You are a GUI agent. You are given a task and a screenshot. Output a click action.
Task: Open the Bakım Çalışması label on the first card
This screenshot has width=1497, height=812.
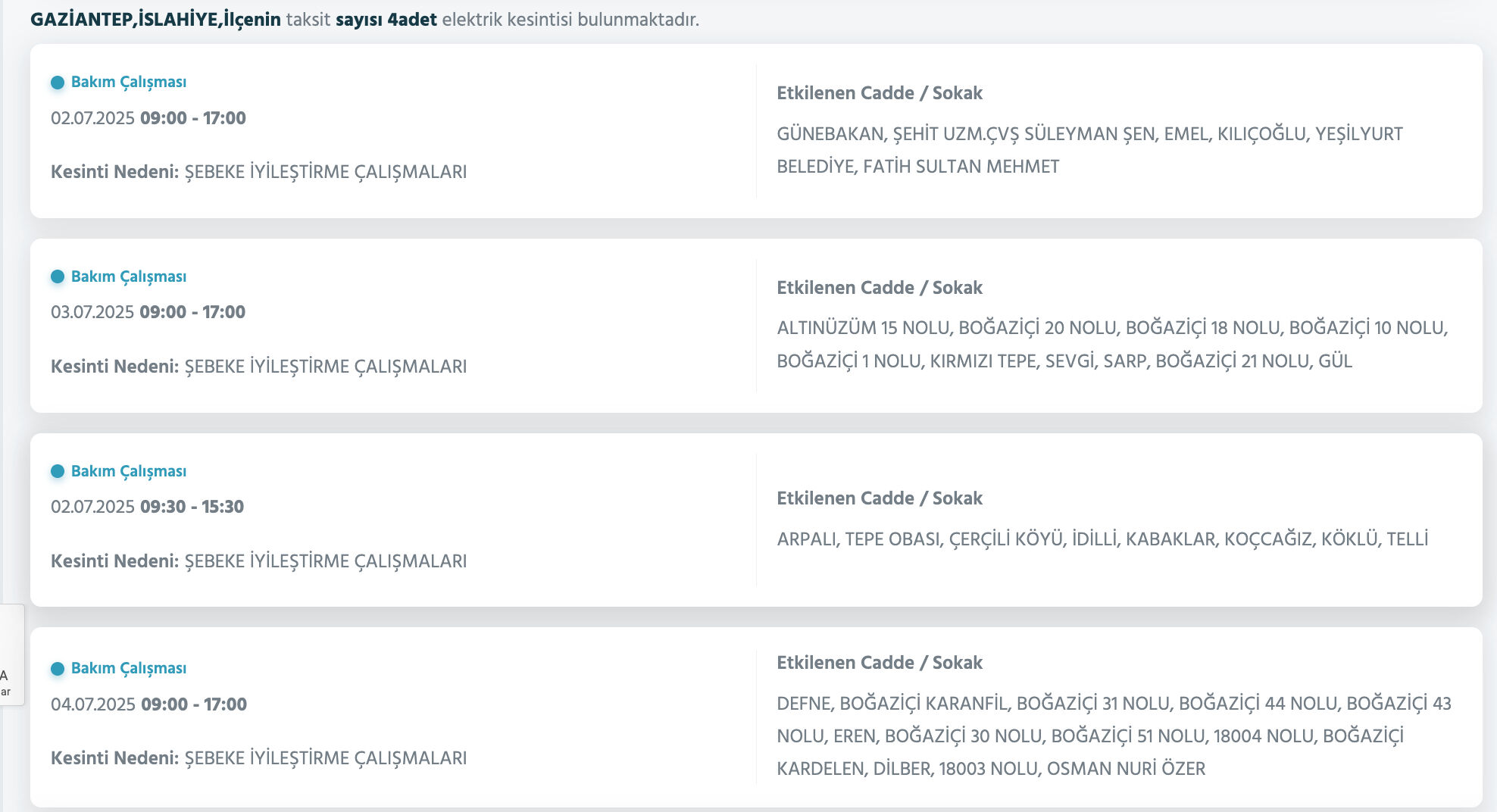[127, 82]
